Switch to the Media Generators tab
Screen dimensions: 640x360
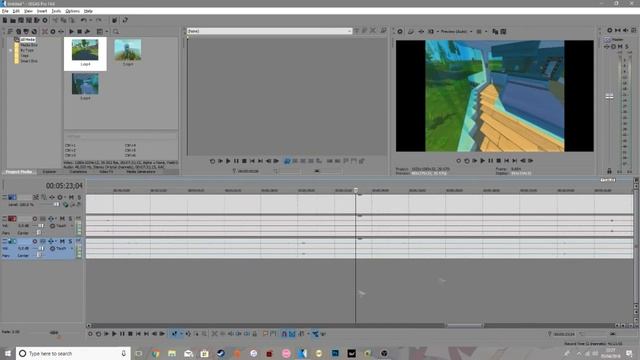click(141, 172)
